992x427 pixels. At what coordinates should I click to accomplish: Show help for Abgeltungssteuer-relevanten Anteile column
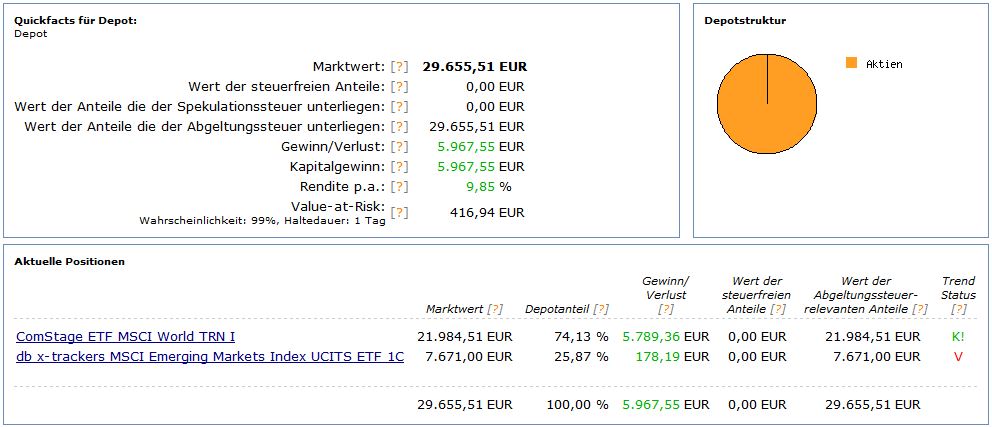tap(920, 310)
